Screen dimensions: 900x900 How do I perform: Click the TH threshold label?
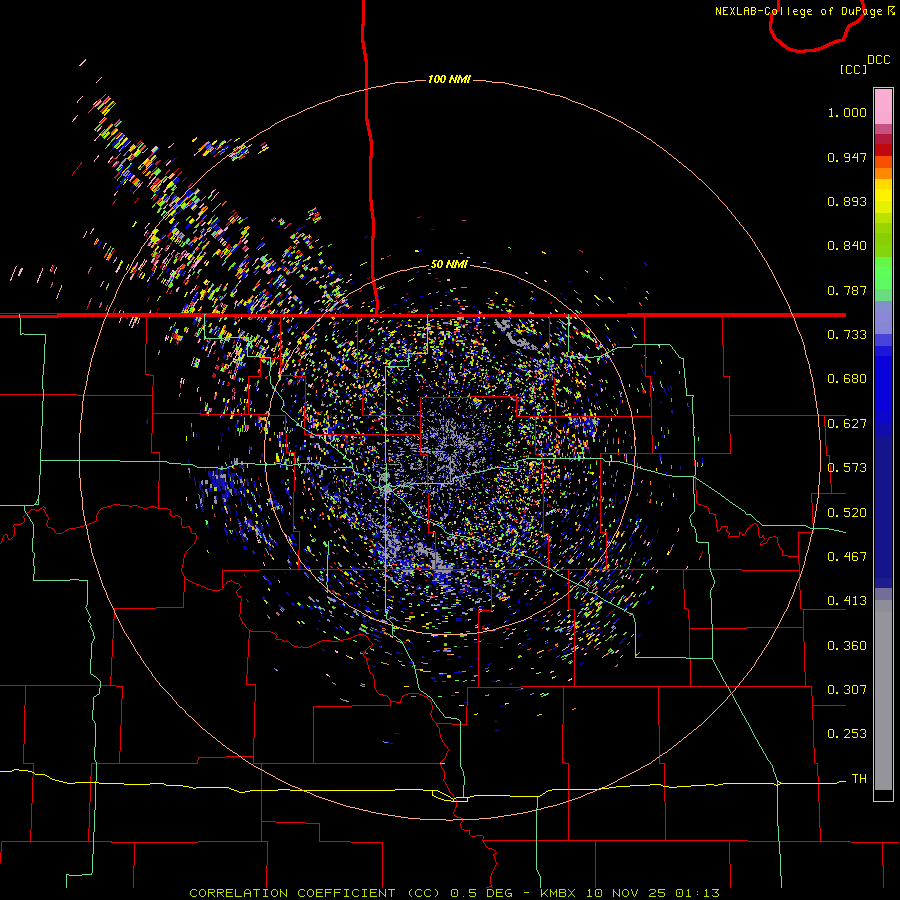tap(859, 779)
